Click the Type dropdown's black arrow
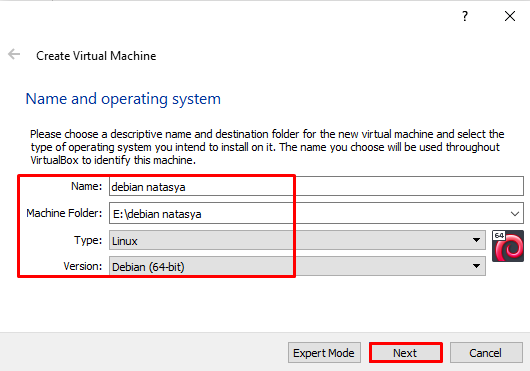 [476, 240]
